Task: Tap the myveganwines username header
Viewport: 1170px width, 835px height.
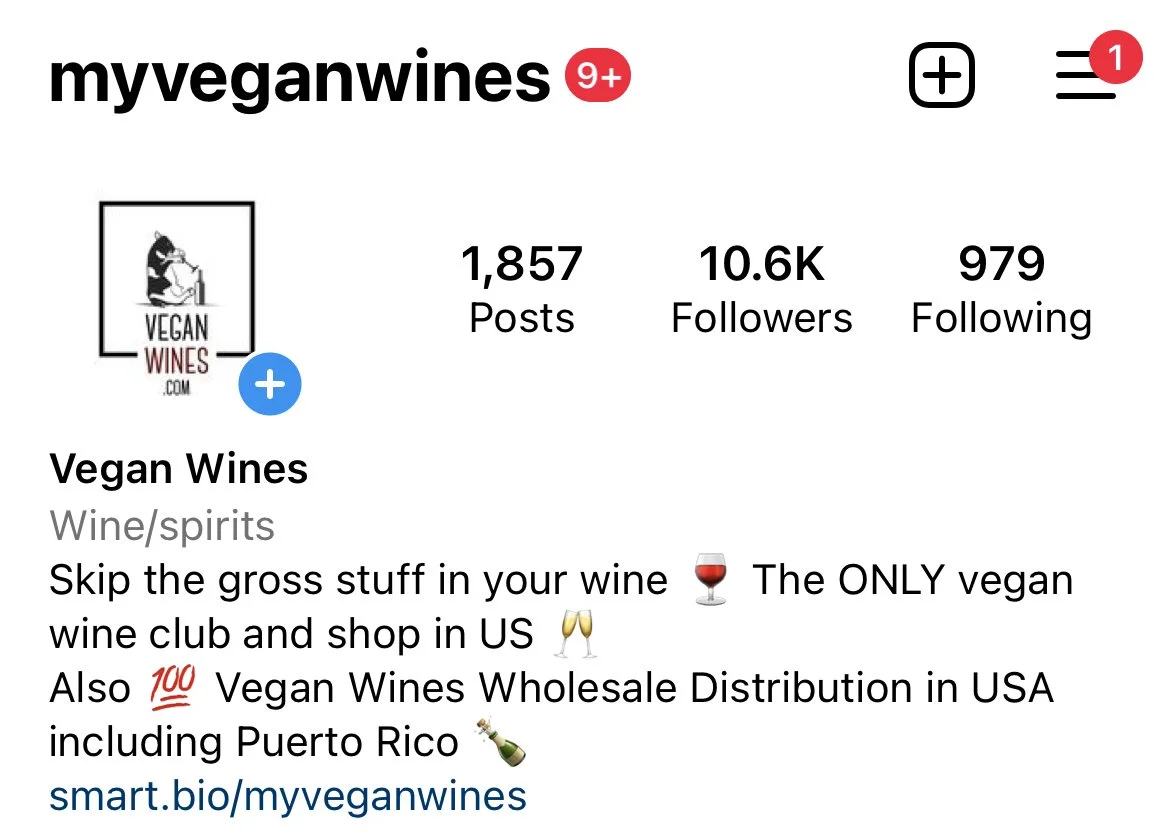Action: [299, 79]
